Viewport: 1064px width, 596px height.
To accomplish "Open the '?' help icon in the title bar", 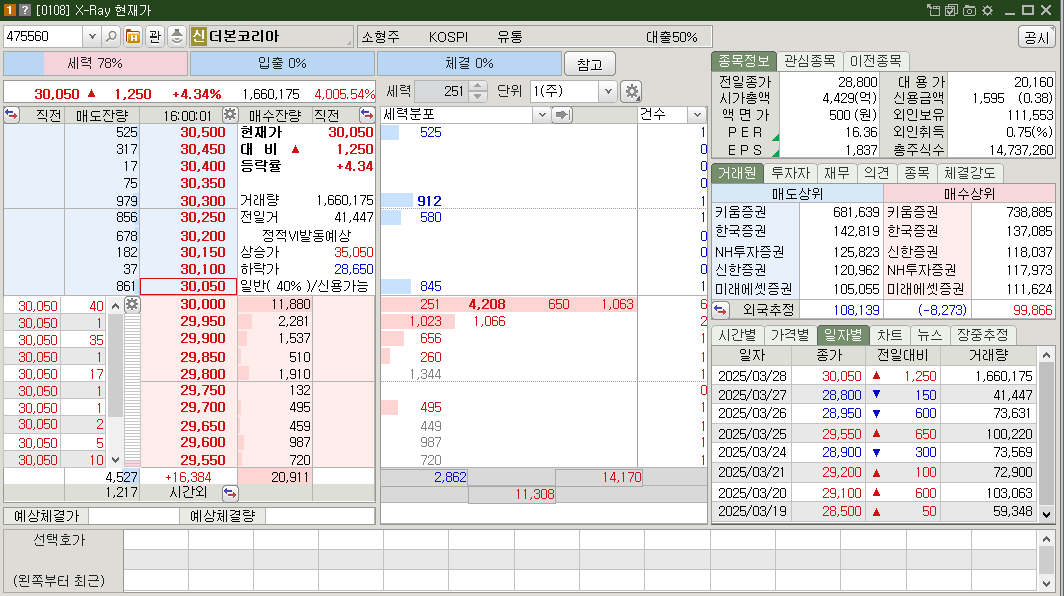I will pos(24,10).
